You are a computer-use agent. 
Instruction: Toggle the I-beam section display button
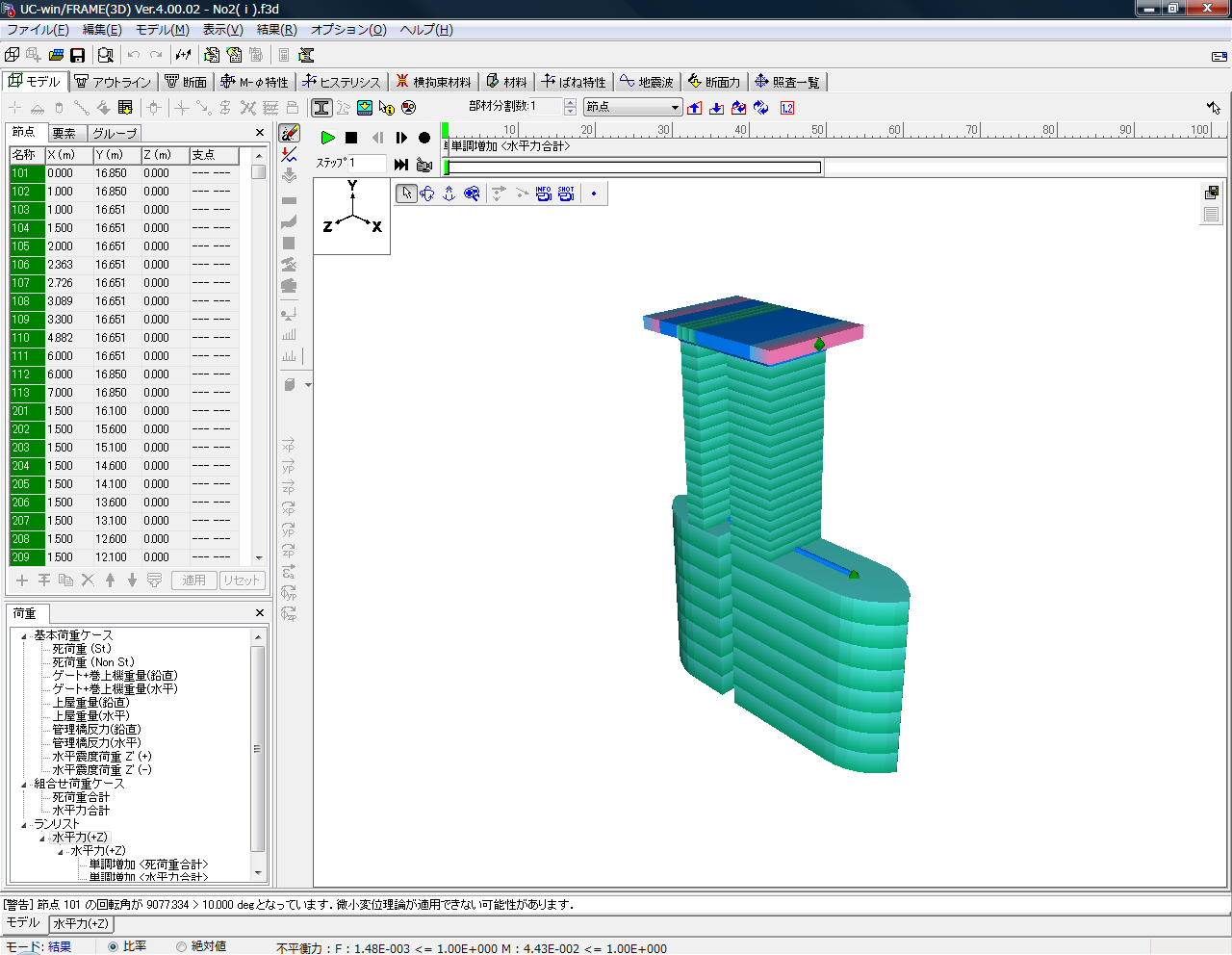pos(321,108)
